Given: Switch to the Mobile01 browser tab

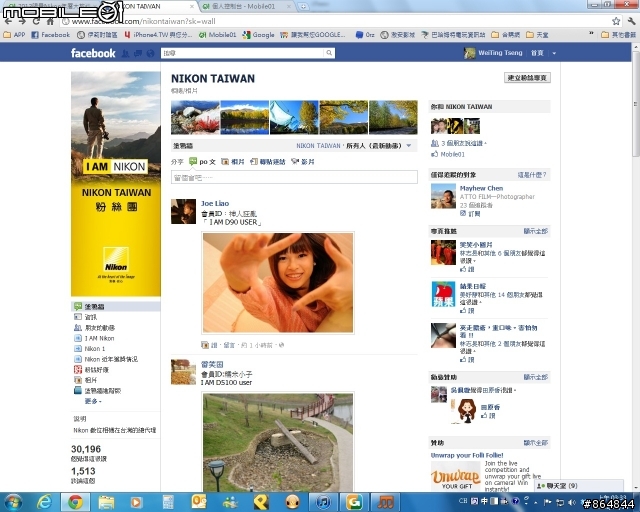Looking at the screenshot, I should click(246, 6).
